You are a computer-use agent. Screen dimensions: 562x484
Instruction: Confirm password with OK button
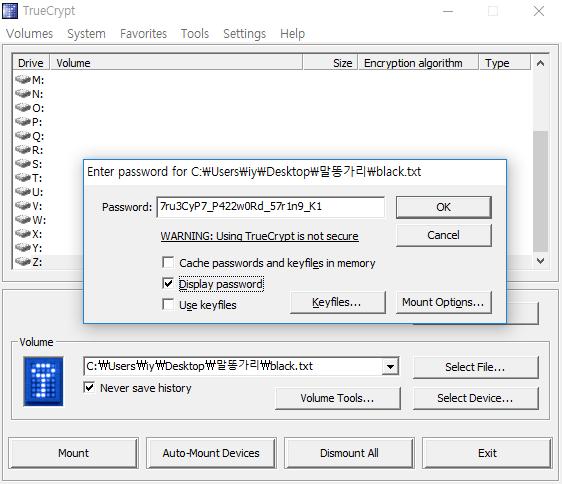point(444,207)
